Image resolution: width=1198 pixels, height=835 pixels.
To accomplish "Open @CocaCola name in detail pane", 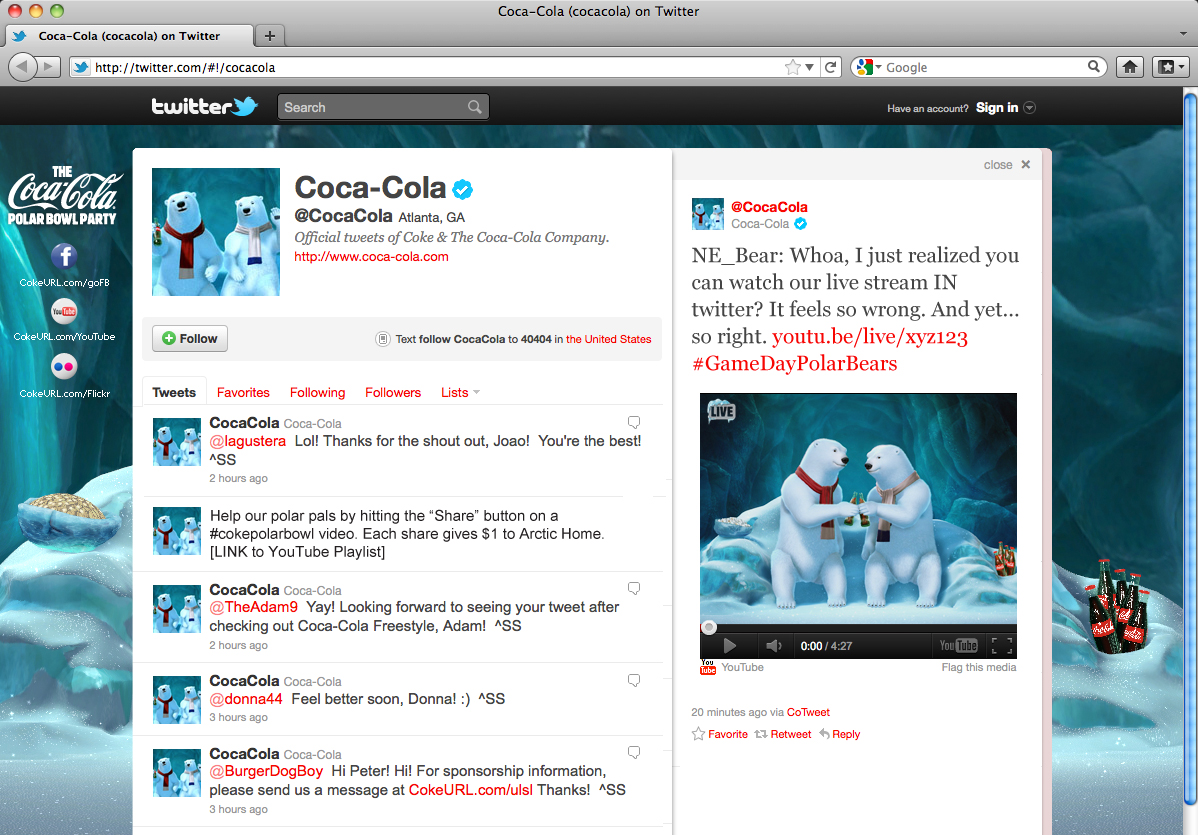I will pos(769,207).
